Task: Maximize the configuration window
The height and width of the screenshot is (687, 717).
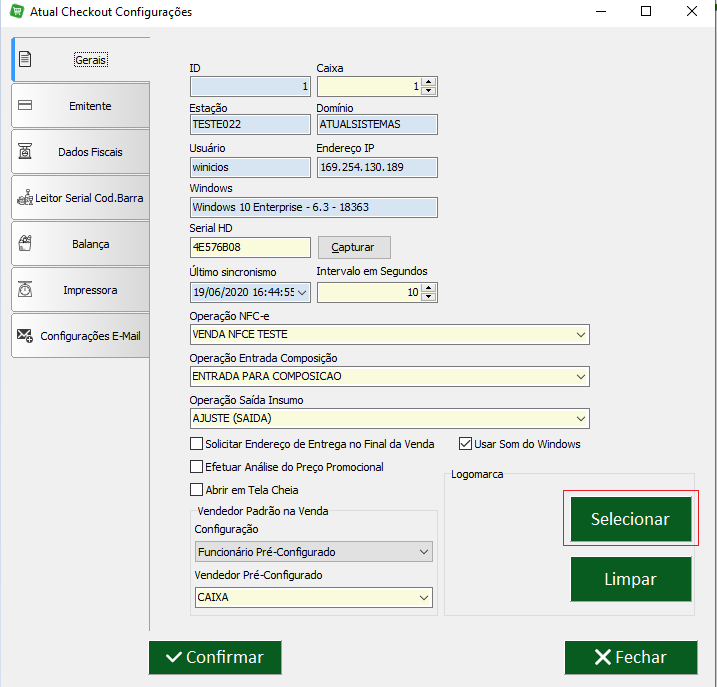Action: 646,11
